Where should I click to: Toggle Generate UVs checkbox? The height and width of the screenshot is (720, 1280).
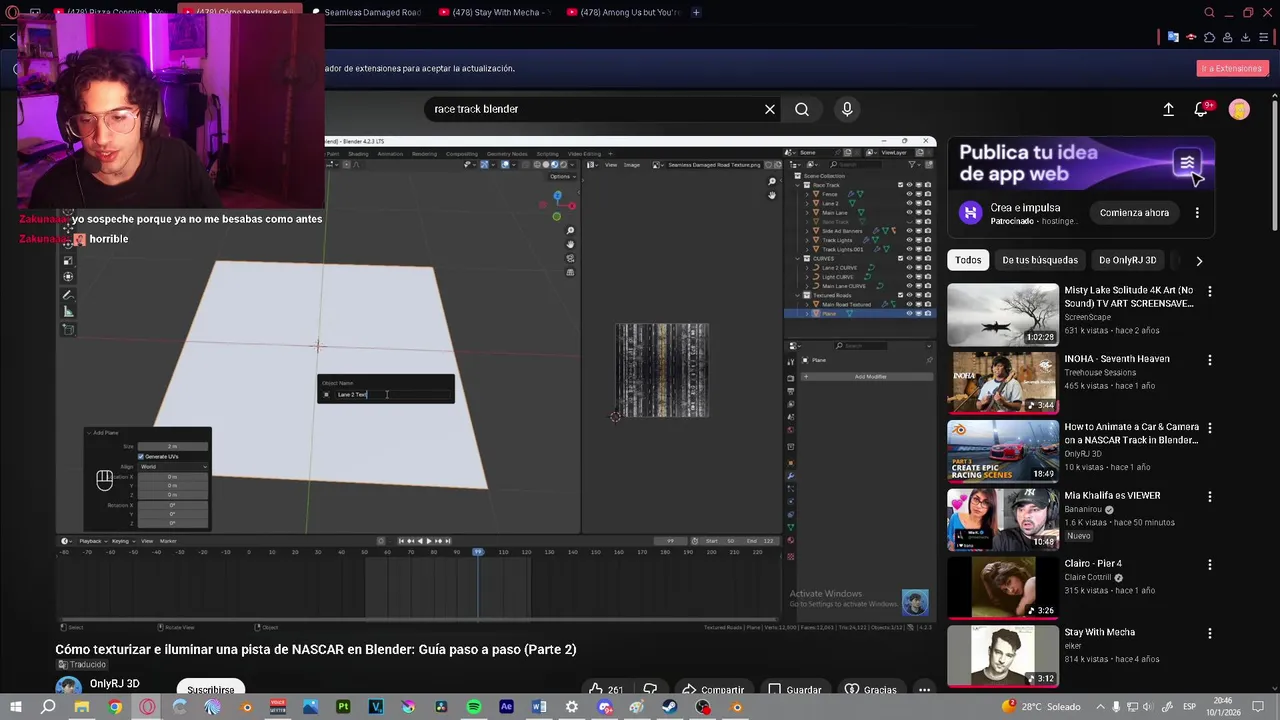[141, 457]
